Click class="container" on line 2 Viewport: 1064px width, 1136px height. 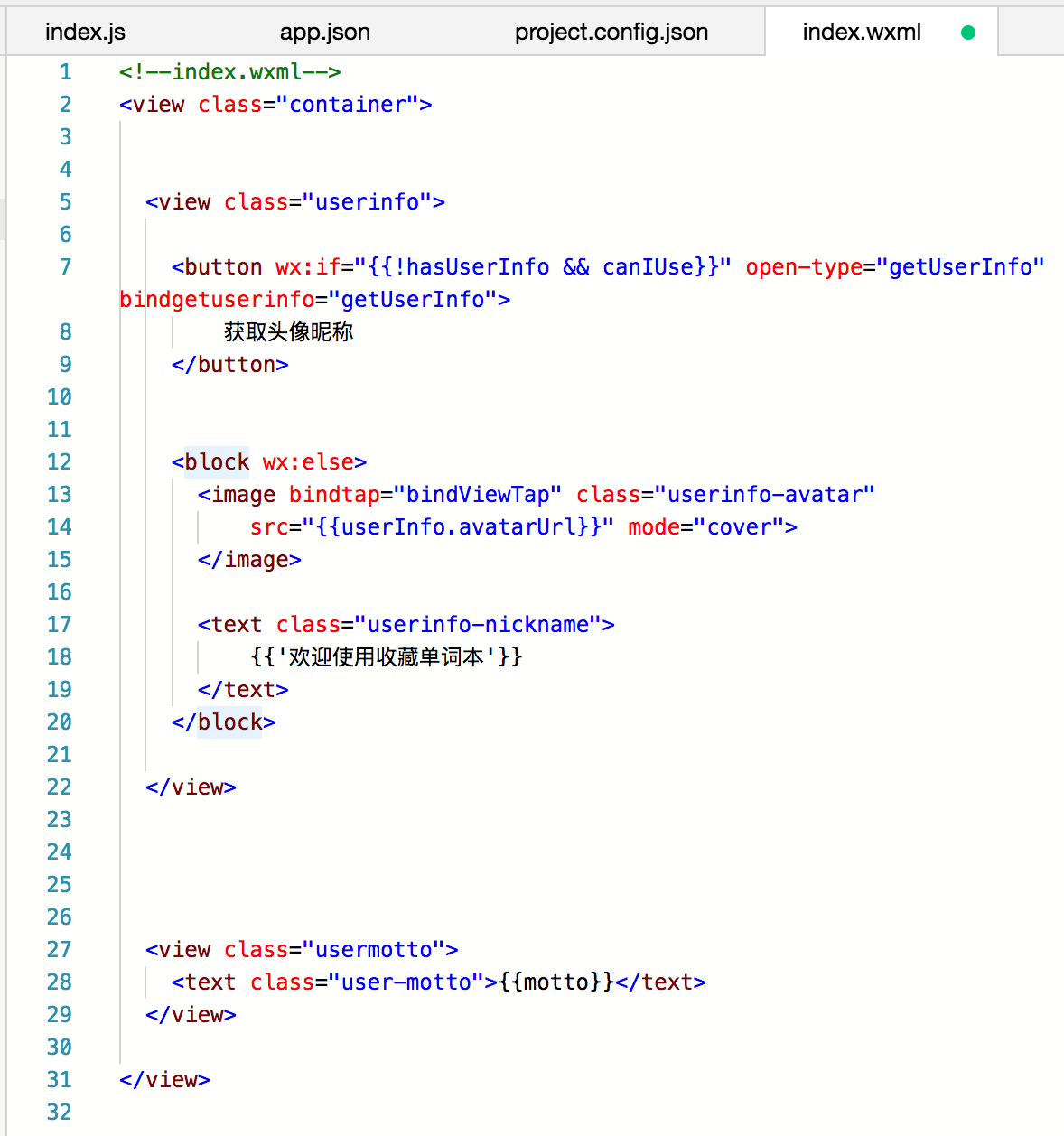(308, 105)
